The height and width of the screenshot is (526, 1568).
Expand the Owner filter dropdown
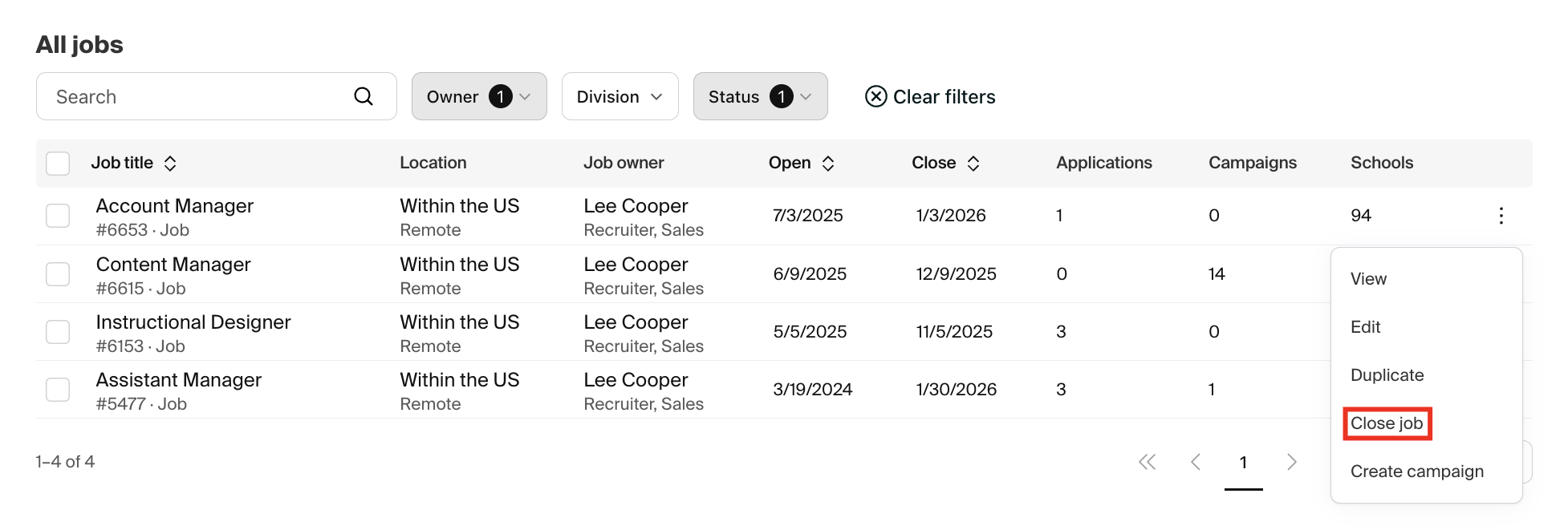click(479, 97)
